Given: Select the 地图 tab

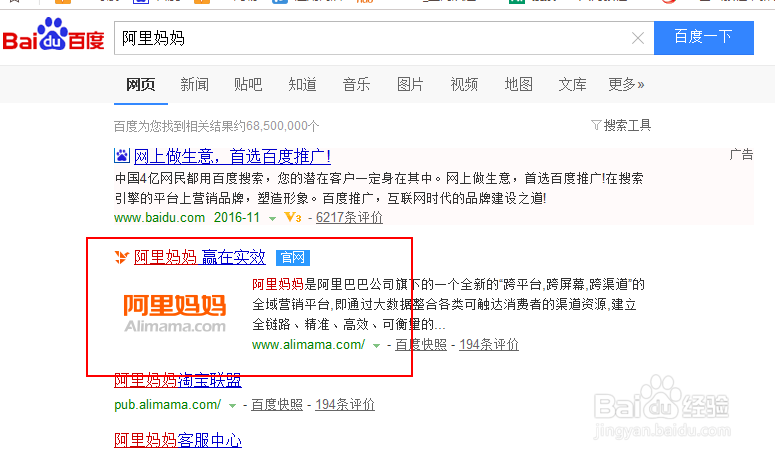Looking at the screenshot, I should click(x=518, y=84).
